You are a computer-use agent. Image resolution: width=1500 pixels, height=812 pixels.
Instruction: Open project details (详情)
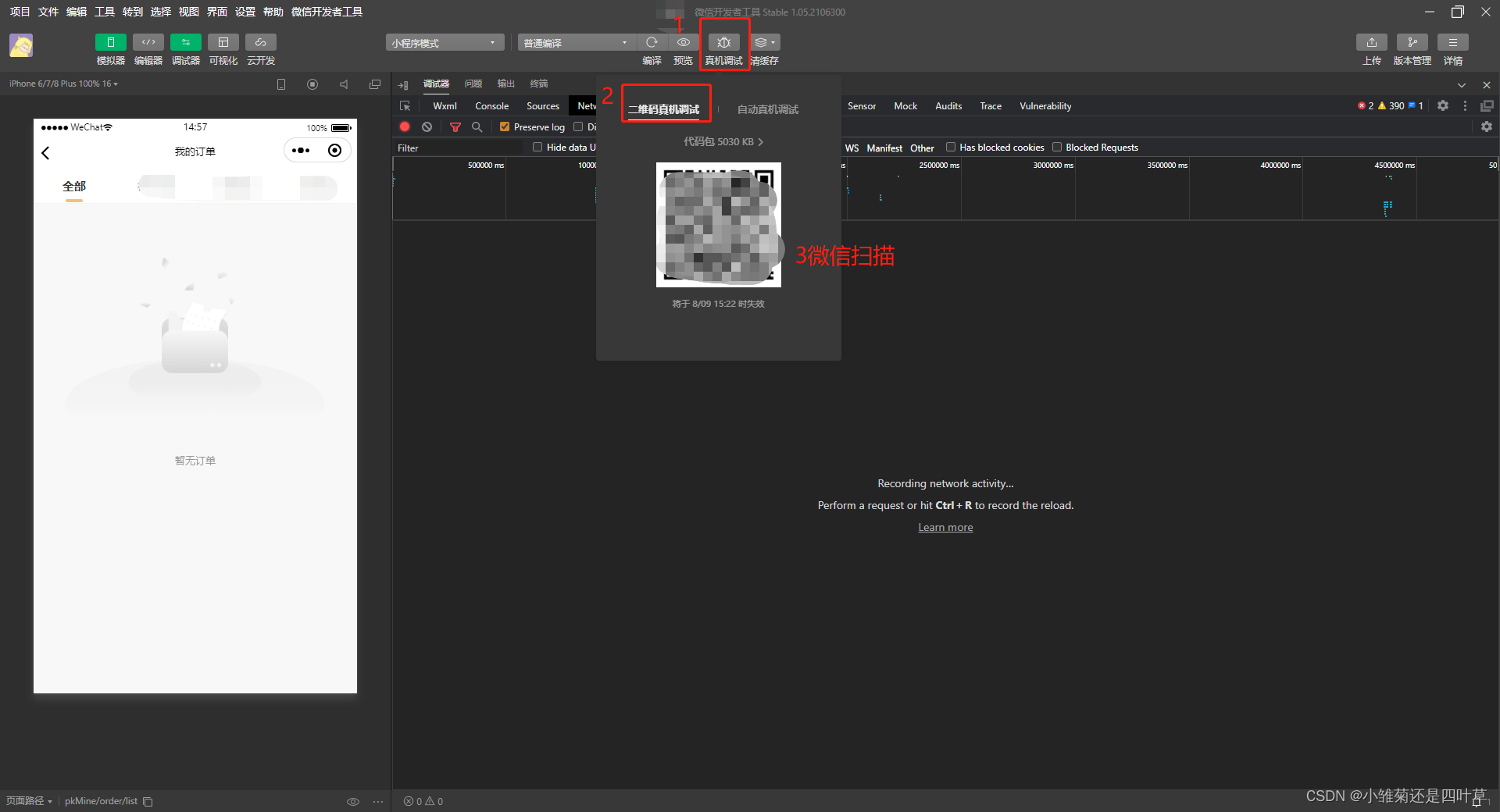[1452, 42]
